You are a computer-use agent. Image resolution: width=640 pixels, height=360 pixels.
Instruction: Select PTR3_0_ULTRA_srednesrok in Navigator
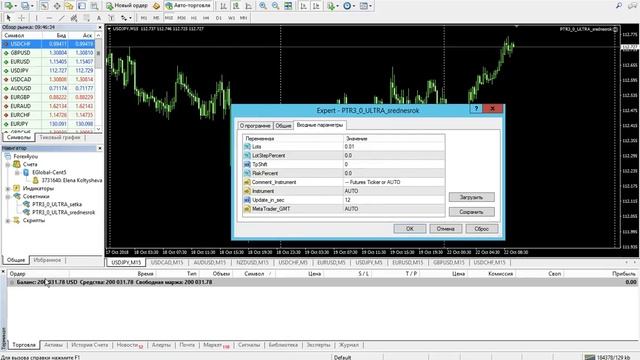click(64, 213)
